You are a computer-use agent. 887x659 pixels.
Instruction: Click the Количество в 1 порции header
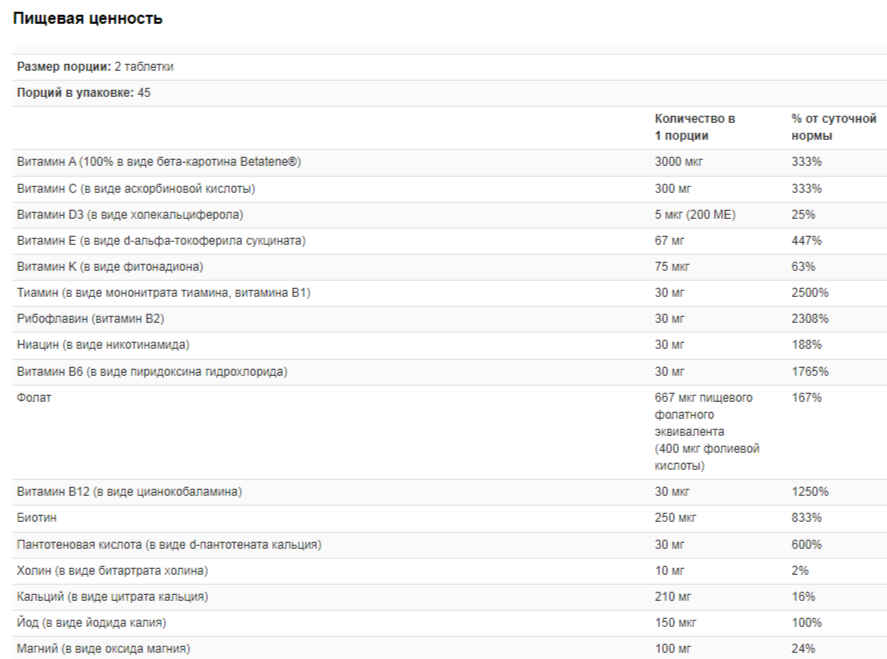tap(695, 127)
